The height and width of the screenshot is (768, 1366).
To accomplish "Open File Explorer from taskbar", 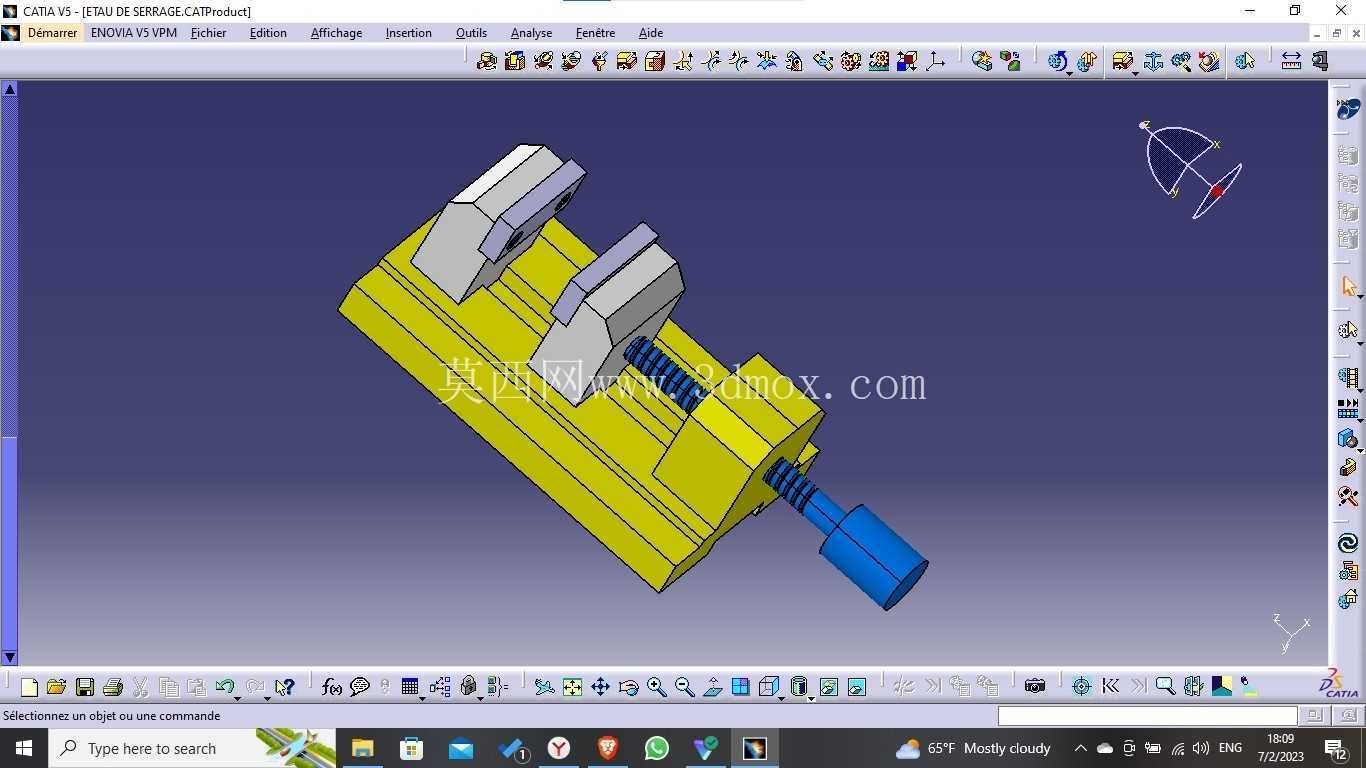I will [x=362, y=748].
